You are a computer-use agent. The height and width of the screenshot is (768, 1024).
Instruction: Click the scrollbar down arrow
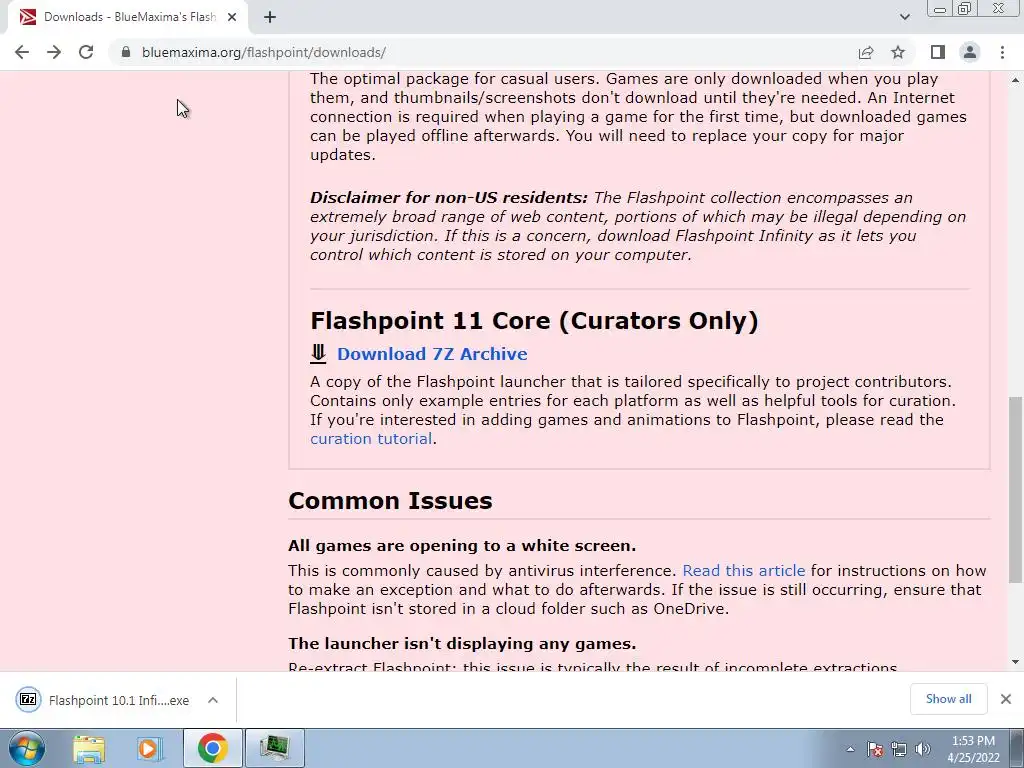[1015, 662]
